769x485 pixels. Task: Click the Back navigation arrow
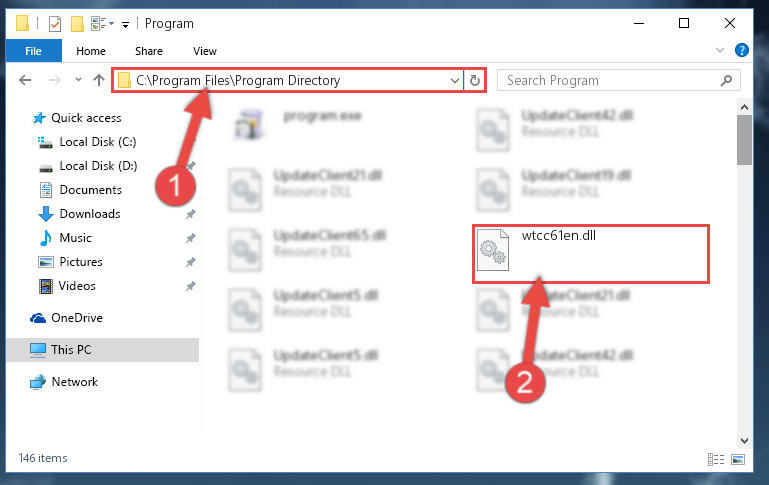(x=25, y=80)
